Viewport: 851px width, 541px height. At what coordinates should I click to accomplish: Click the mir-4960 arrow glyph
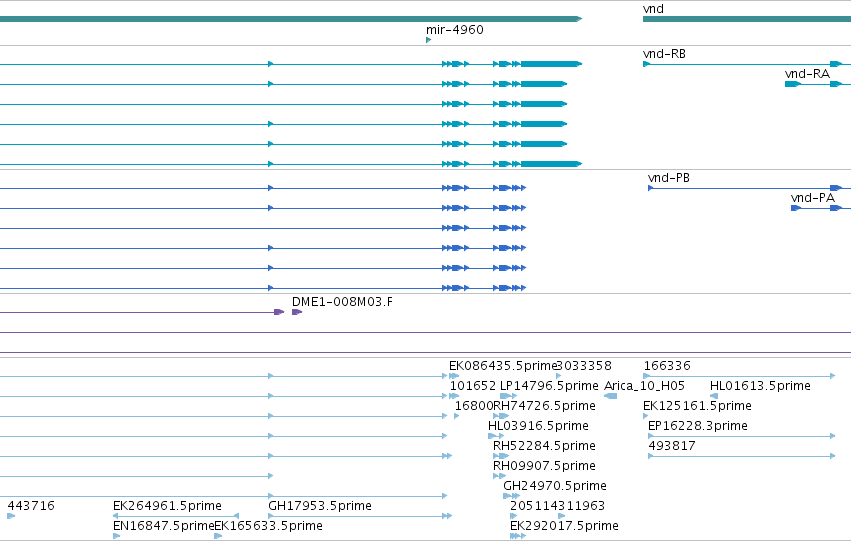click(429, 40)
